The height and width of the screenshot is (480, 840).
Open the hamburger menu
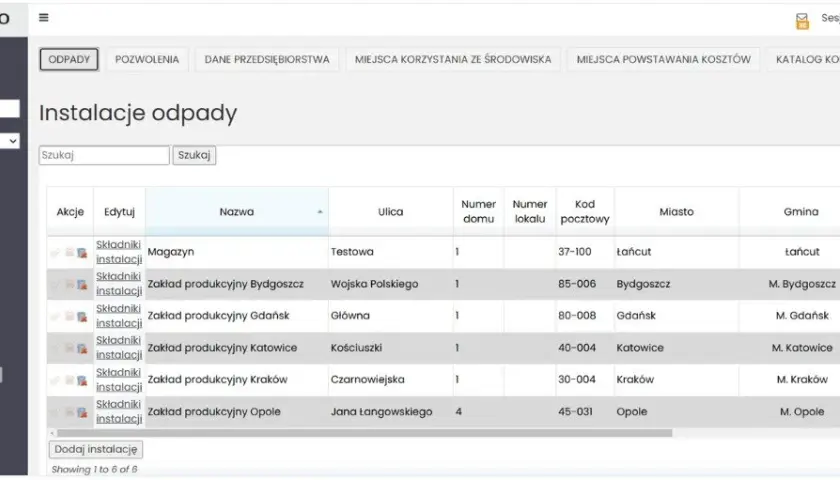(x=44, y=18)
